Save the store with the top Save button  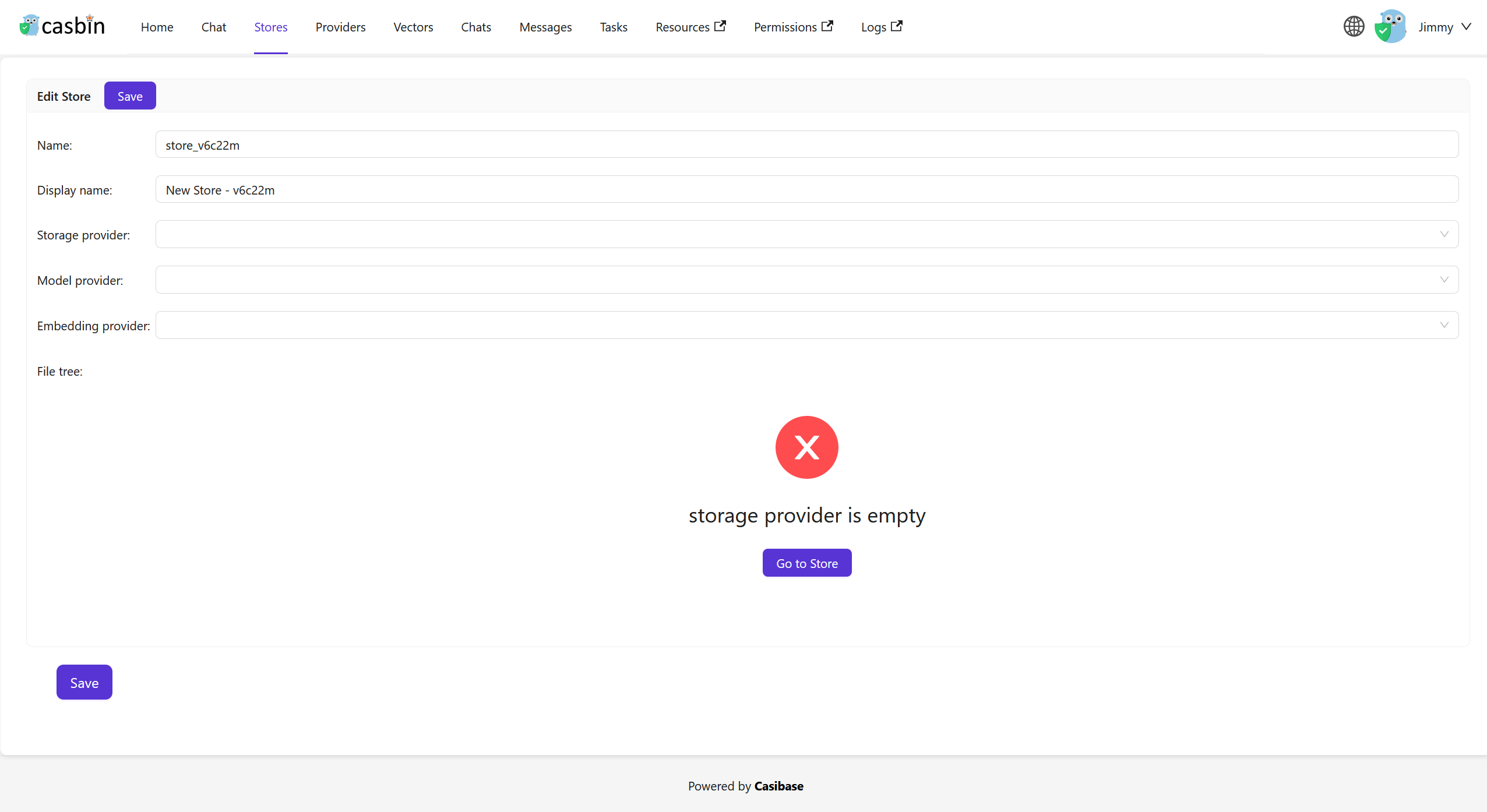click(x=129, y=96)
